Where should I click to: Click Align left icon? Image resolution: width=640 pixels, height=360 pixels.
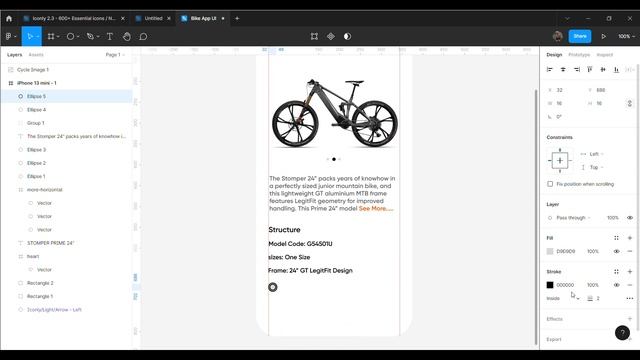549,70
